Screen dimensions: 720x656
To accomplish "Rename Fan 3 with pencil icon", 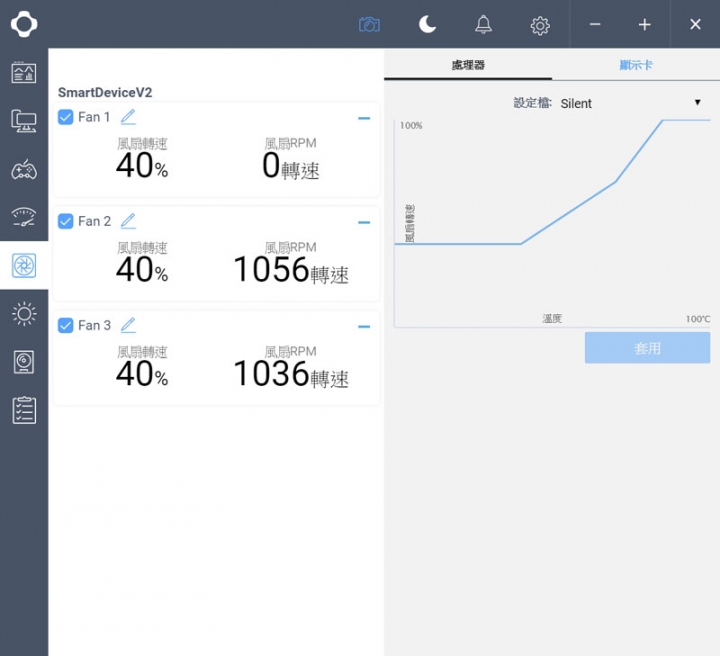I will 128,325.
